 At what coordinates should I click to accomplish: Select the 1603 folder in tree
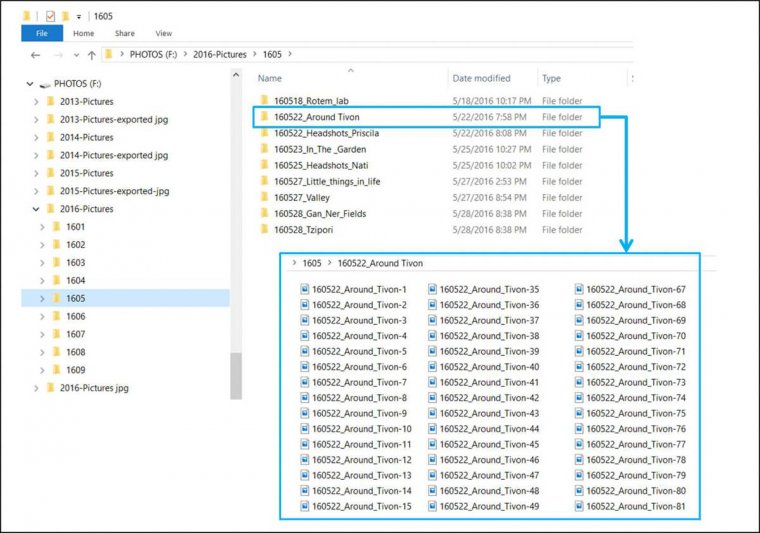point(75,263)
